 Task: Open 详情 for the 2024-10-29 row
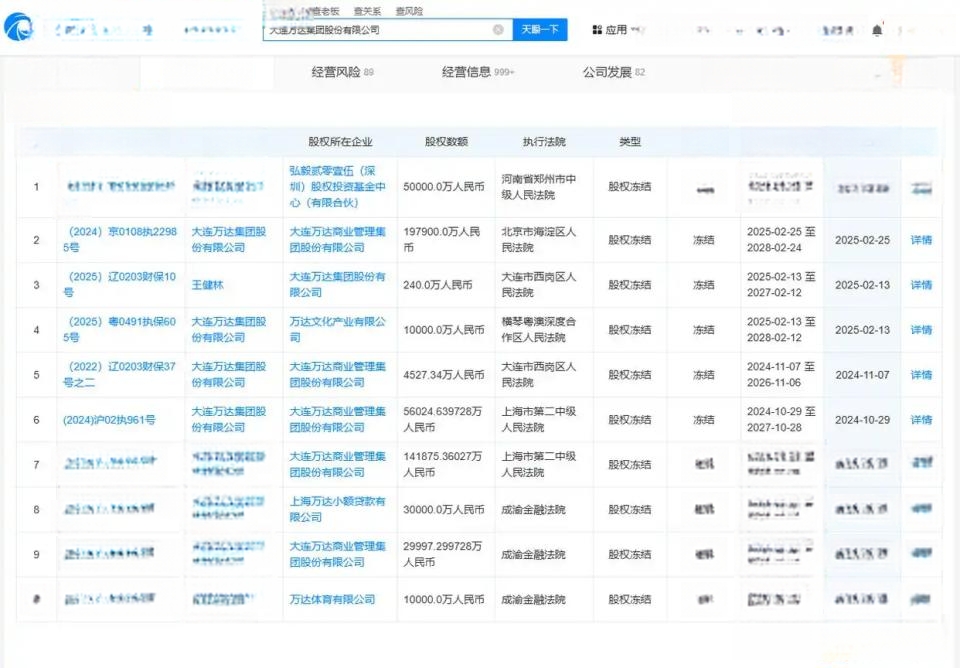(x=921, y=419)
